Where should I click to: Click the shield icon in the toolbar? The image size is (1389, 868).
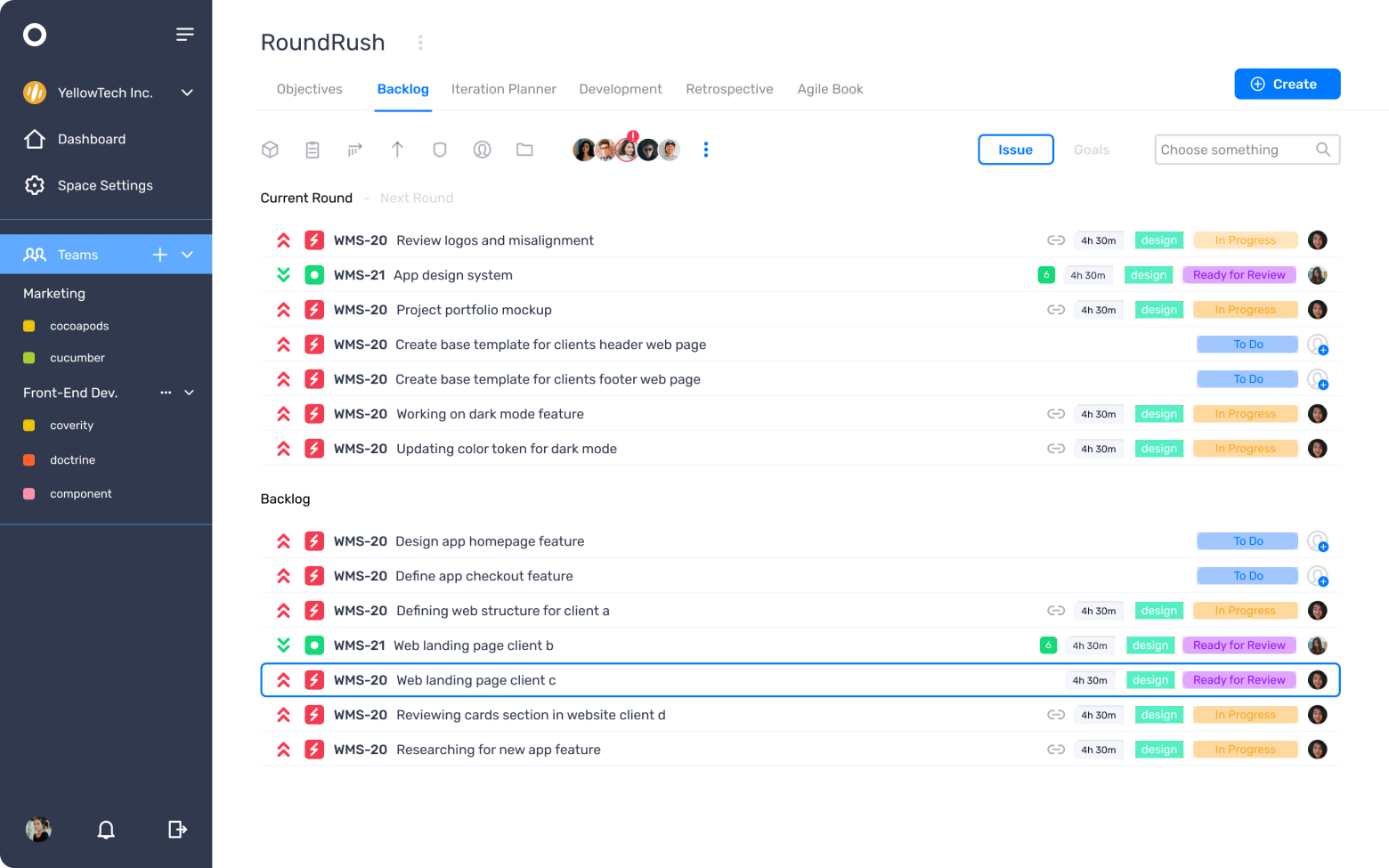click(439, 150)
